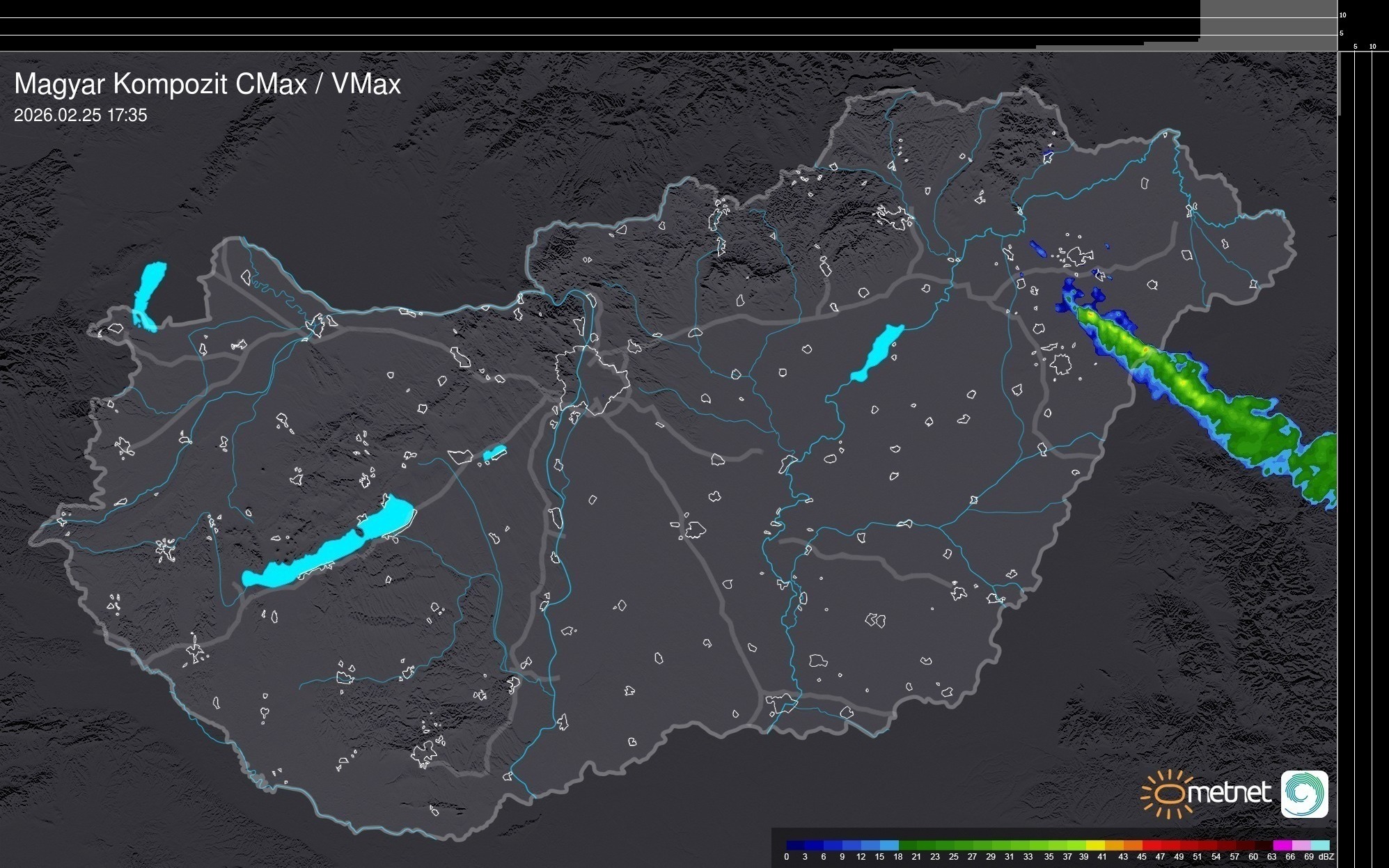Image resolution: width=1389 pixels, height=868 pixels.
Task: Click the Lake Tisza shape
Action: tap(879, 352)
